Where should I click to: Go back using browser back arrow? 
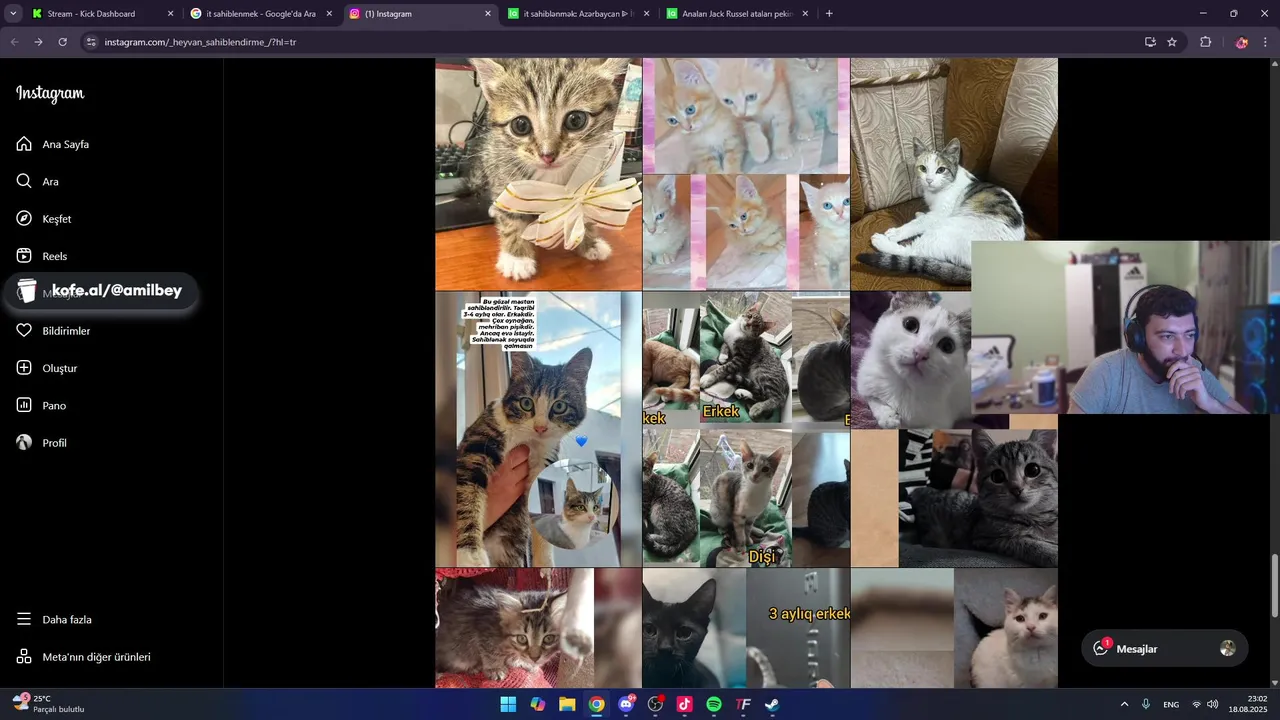(14, 42)
